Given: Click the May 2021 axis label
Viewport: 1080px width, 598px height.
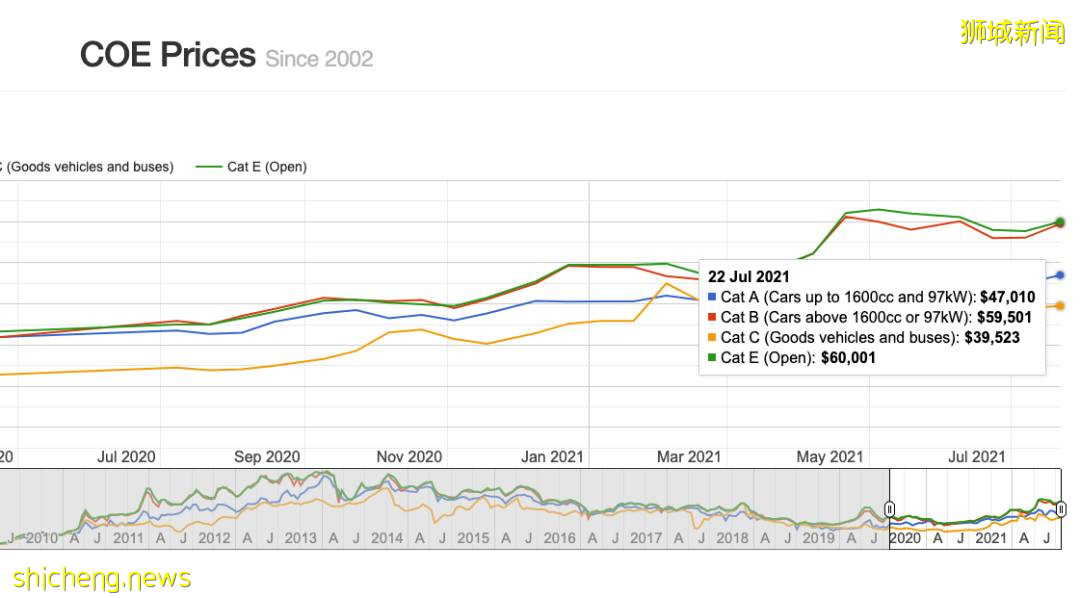Looking at the screenshot, I should point(830,457).
